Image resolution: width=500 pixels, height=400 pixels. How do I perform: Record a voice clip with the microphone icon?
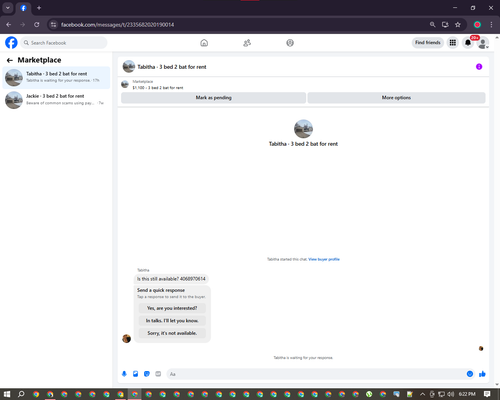(x=124, y=374)
